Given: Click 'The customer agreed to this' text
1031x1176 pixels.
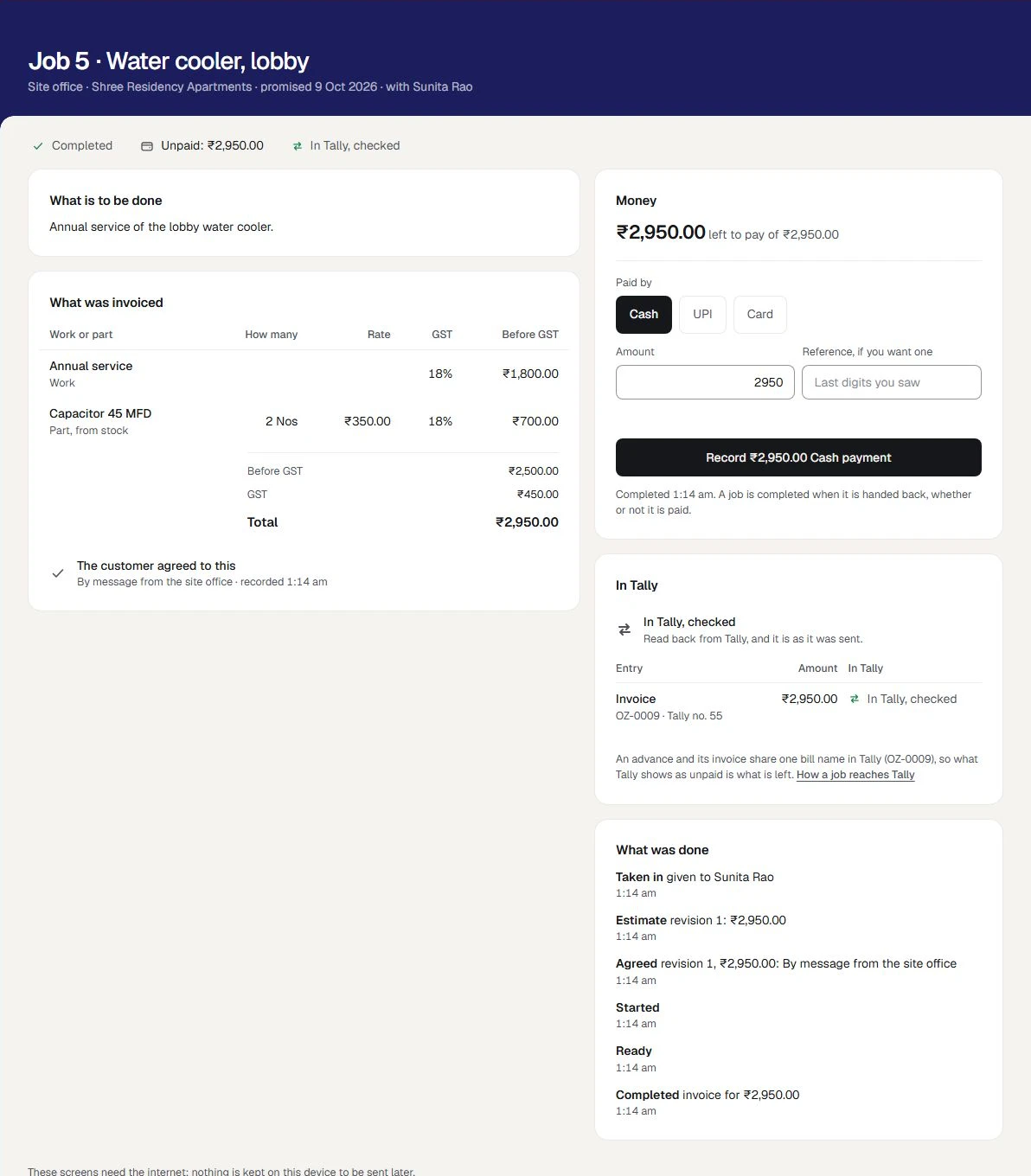Looking at the screenshot, I should point(157,566).
